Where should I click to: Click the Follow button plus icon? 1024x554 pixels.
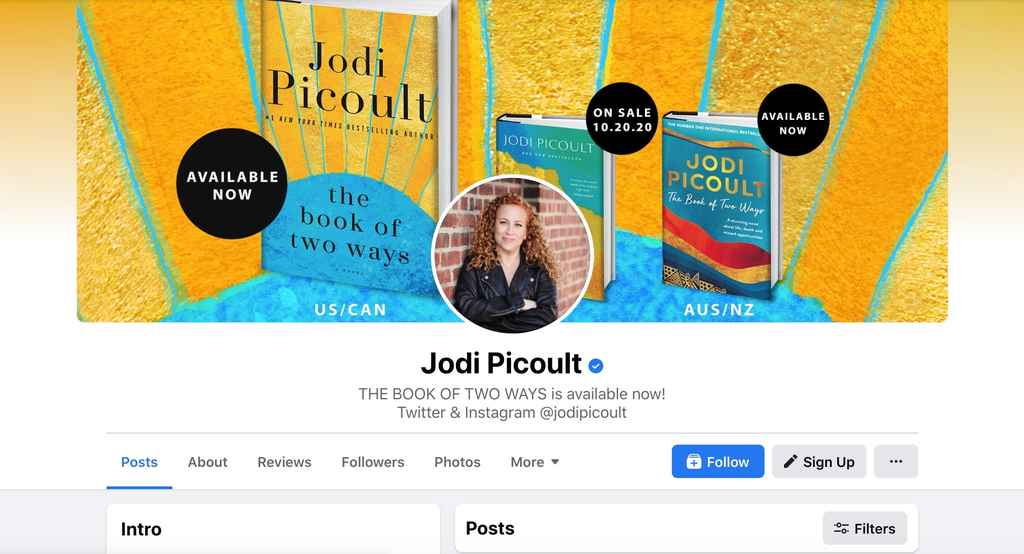694,462
